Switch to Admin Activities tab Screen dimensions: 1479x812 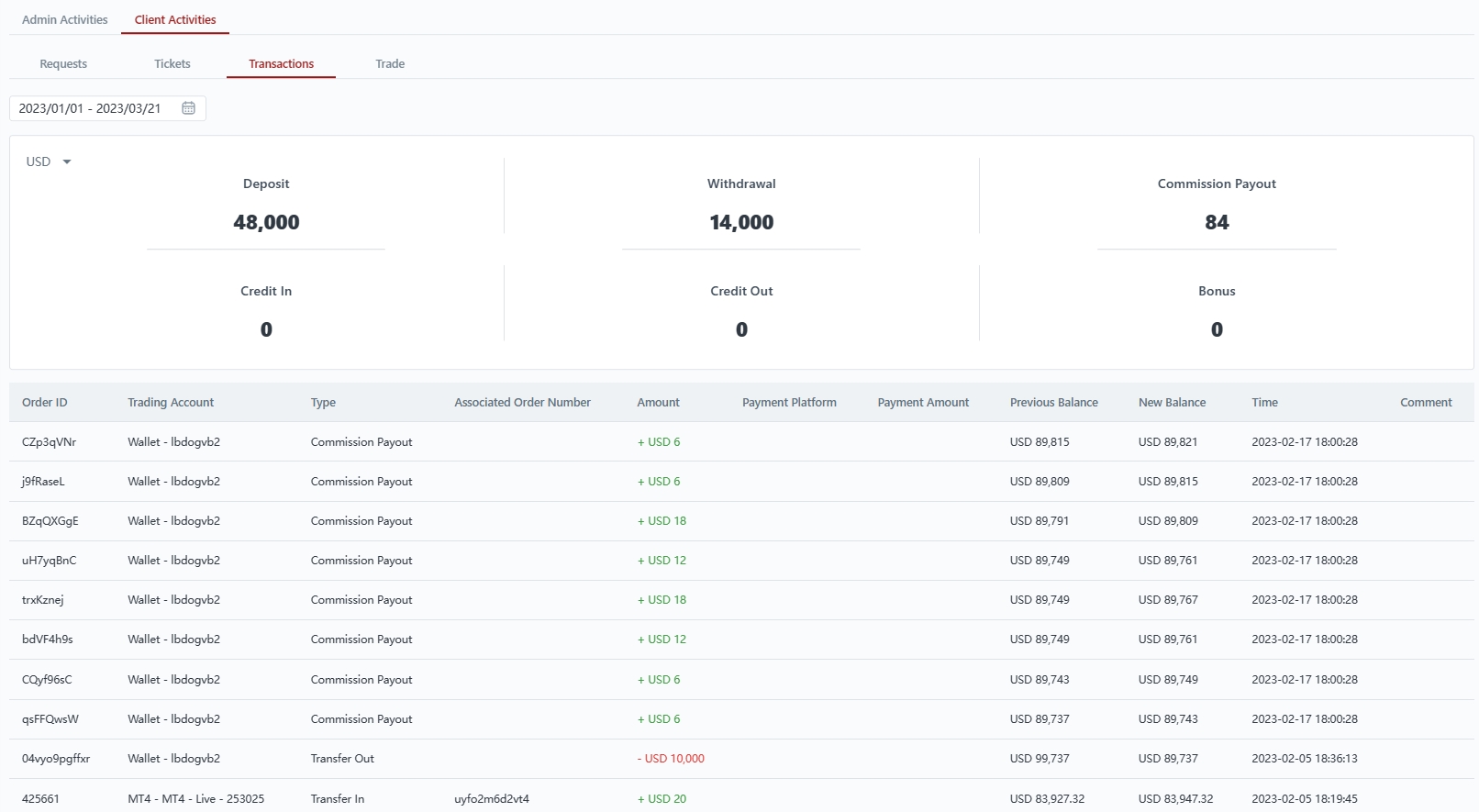[64, 19]
